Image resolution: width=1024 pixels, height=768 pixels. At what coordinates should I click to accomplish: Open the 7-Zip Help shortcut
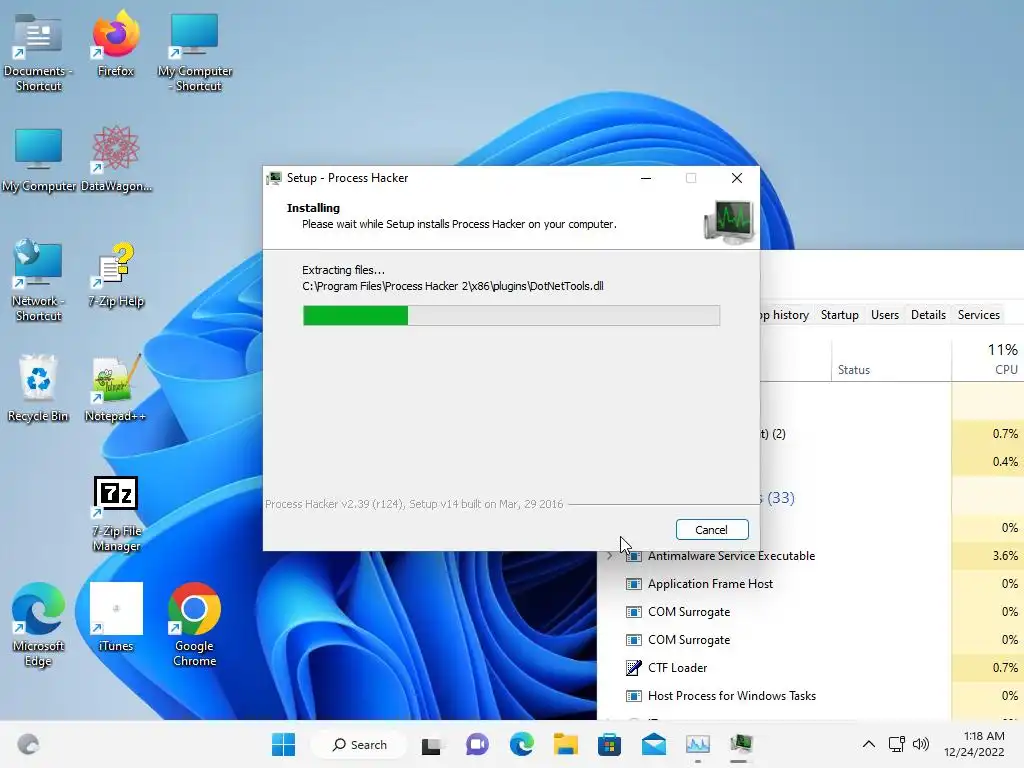tap(116, 276)
